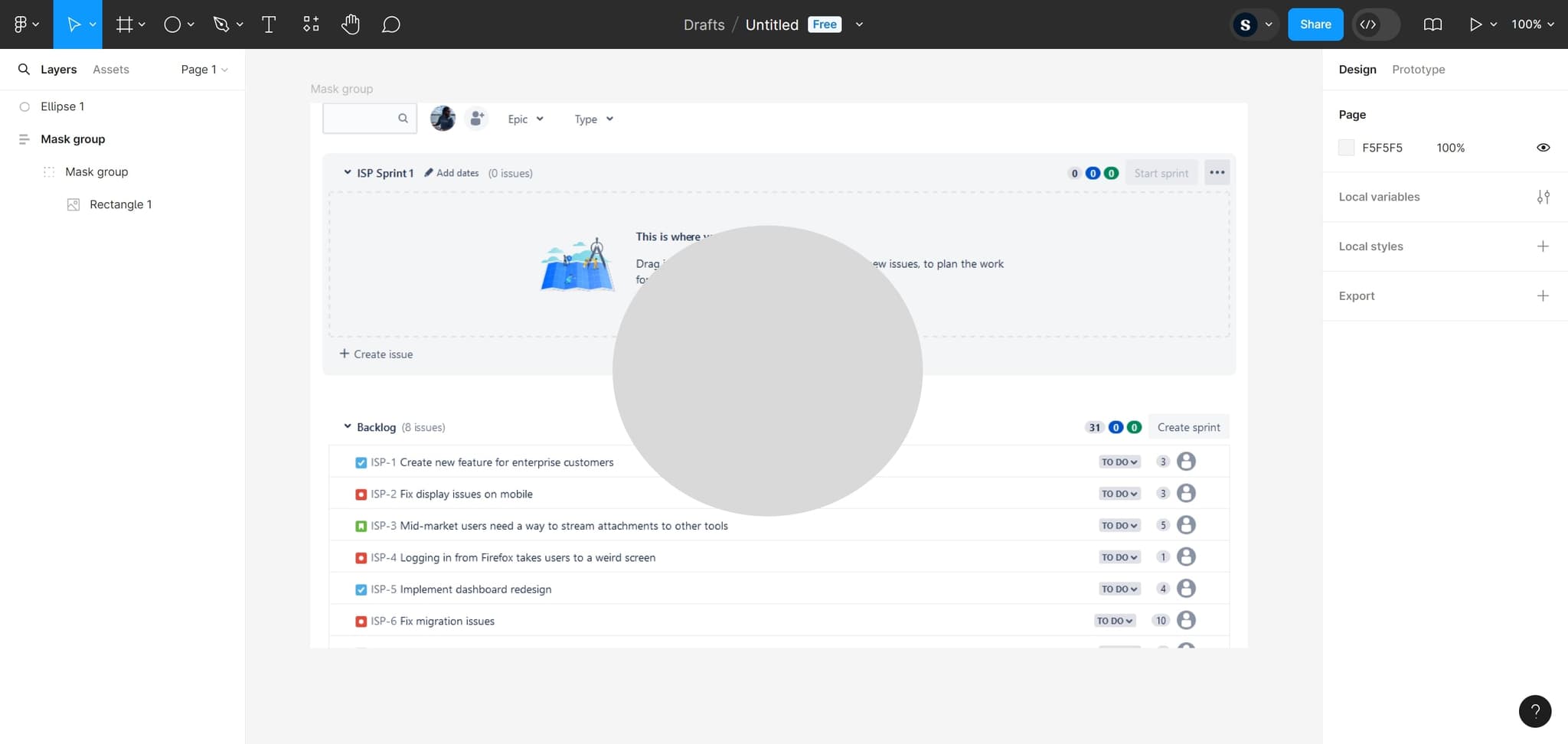Screen dimensions: 1568x744
Task: Click the page background color swatch
Action: coord(1347,148)
